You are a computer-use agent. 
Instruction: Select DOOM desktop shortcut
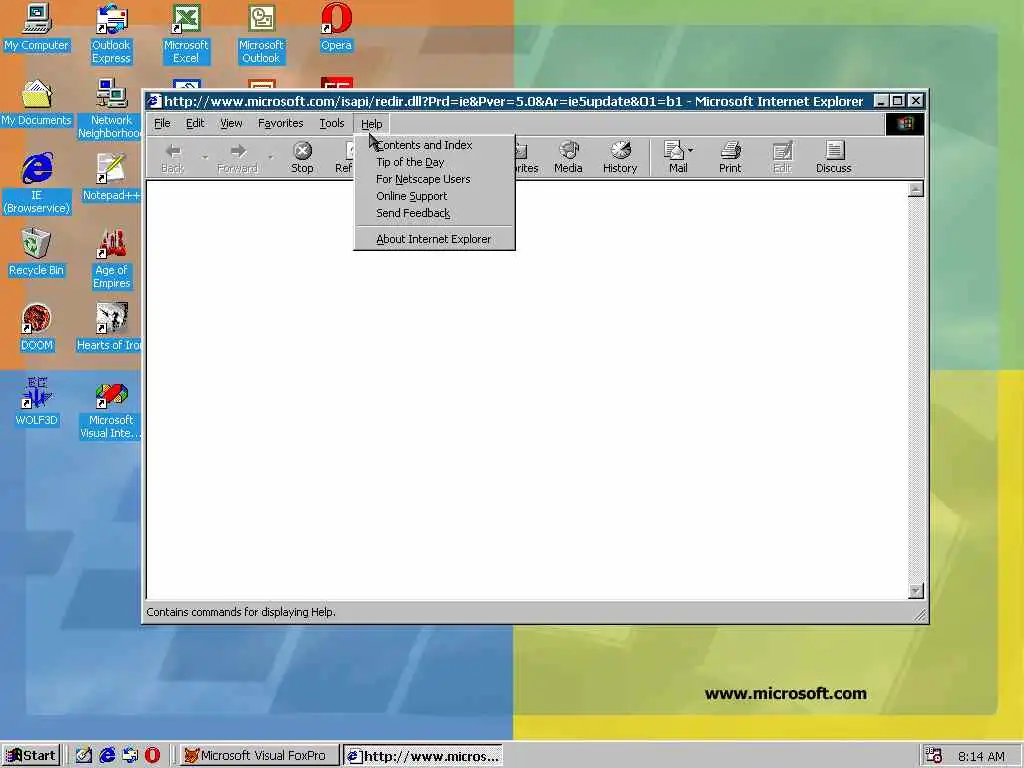click(37, 328)
